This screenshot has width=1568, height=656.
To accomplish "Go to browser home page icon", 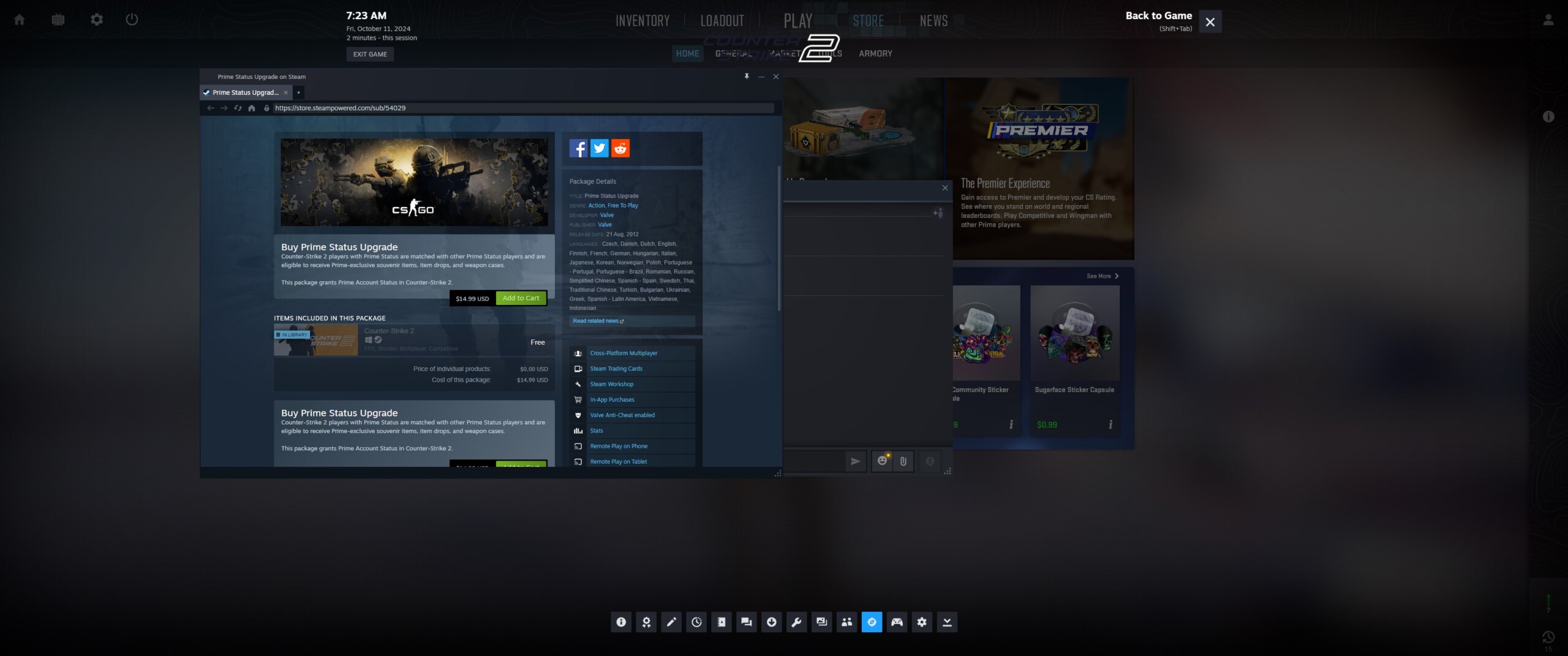I will pyautogui.click(x=252, y=108).
